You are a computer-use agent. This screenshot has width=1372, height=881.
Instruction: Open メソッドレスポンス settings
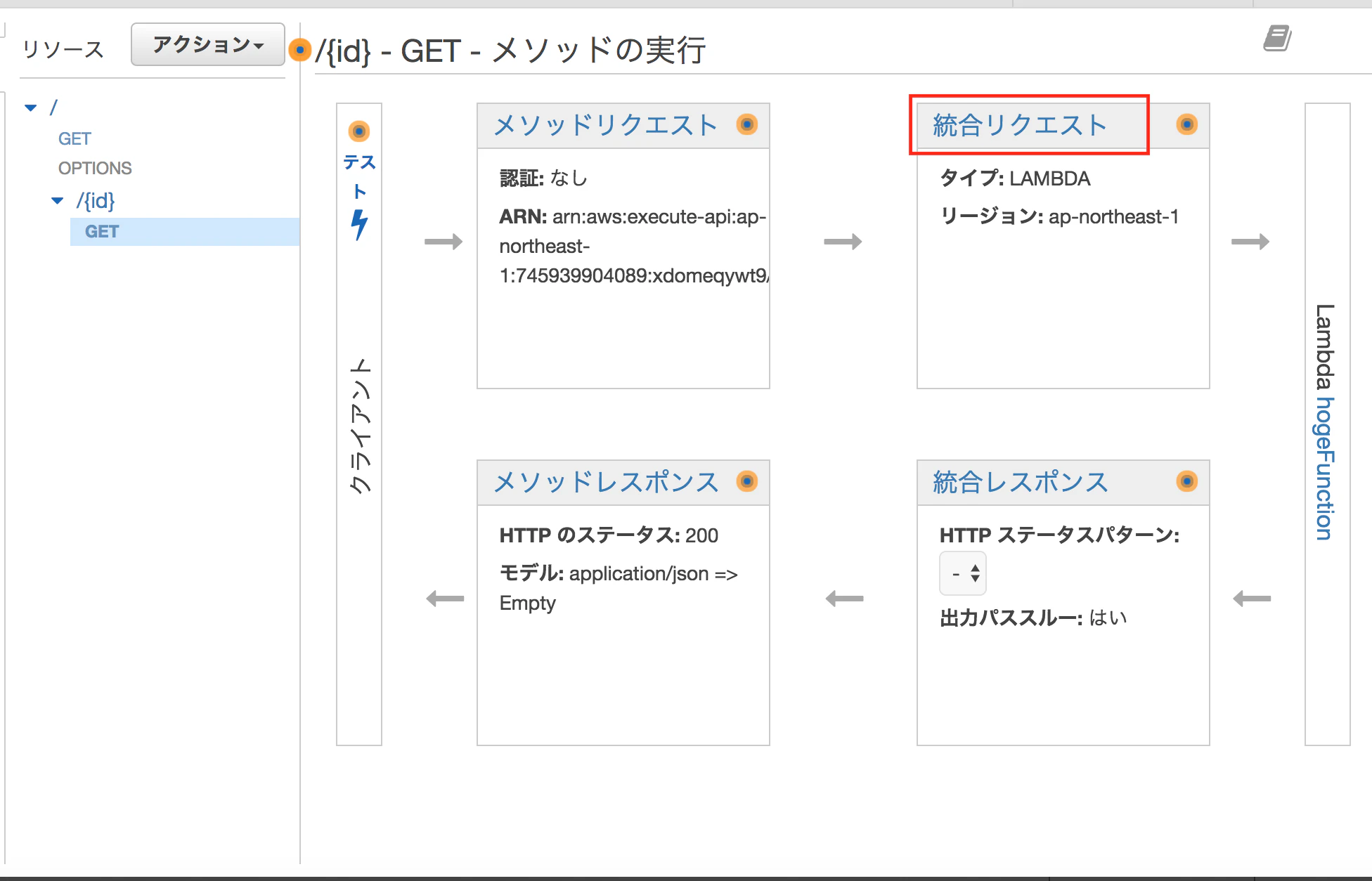pyautogui.click(x=606, y=482)
